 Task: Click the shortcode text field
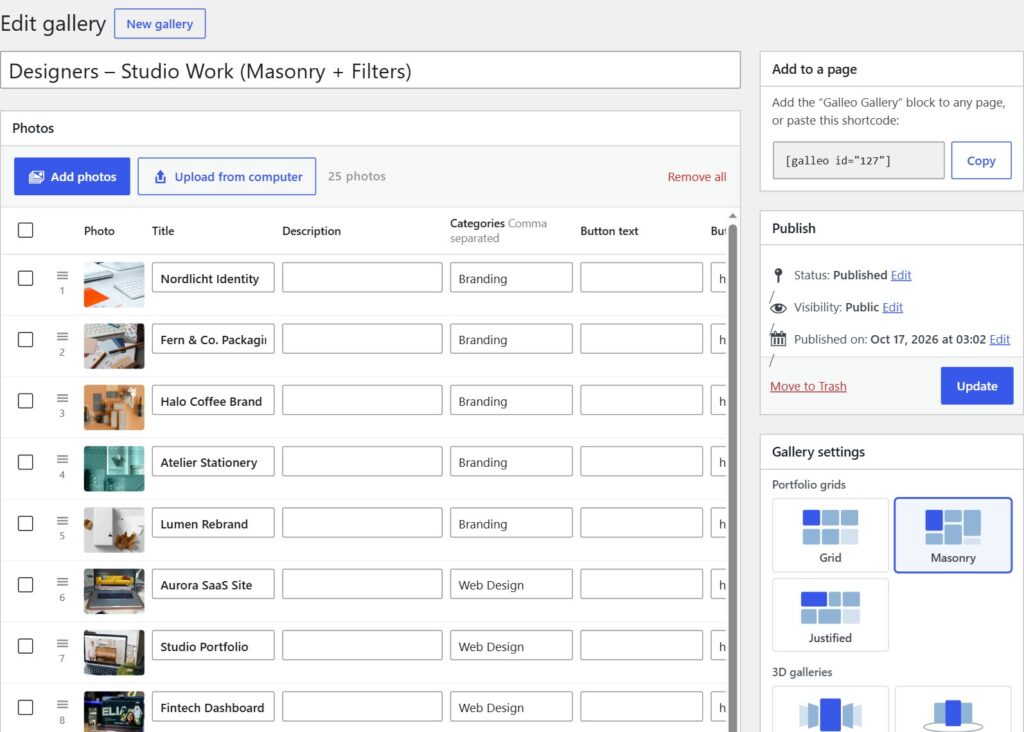pyautogui.click(x=858, y=161)
